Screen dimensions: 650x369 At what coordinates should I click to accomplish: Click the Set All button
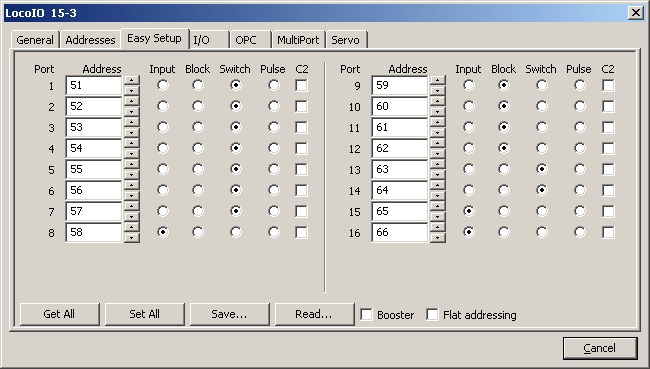[x=144, y=314]
